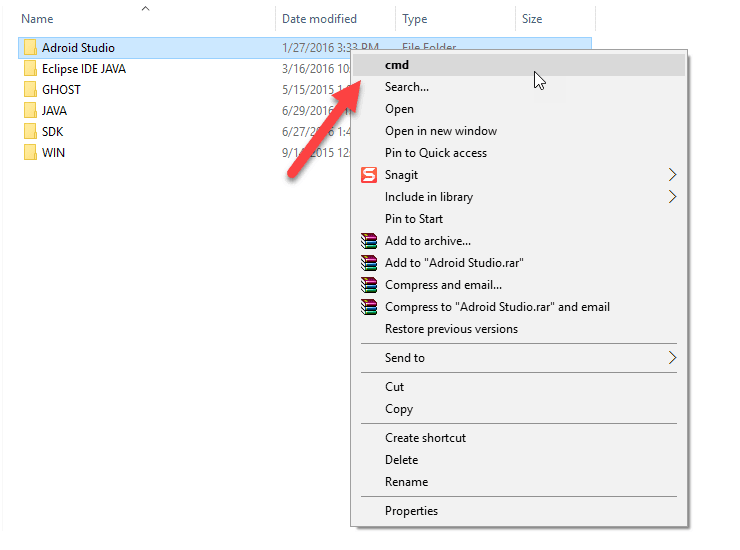The image size is (740, 550).
Task: Select the SDK folder name
Action: pos(52,132)
